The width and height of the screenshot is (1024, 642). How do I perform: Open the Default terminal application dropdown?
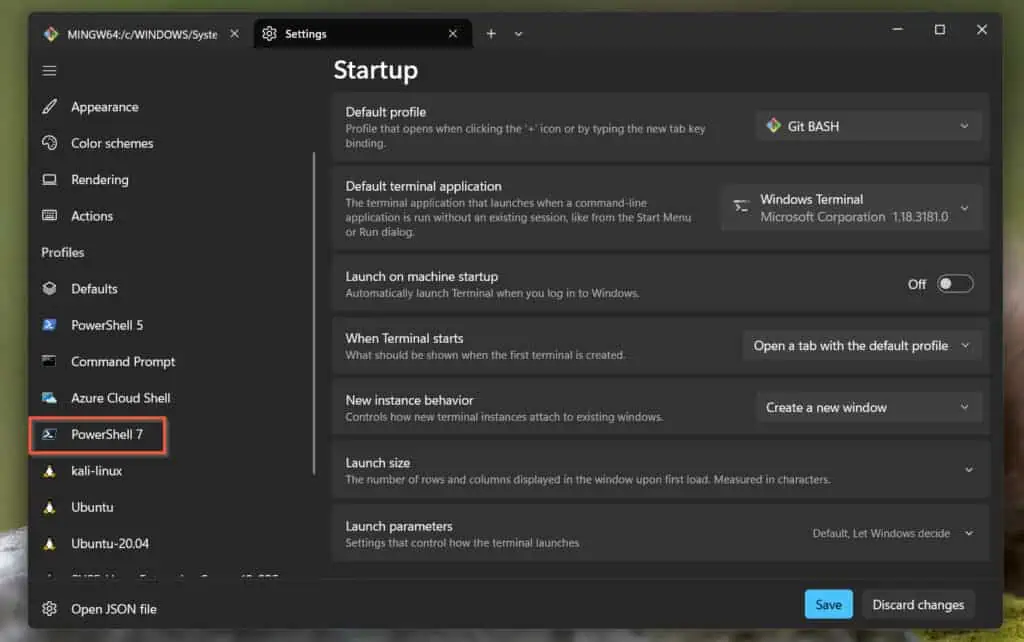(x=852, y=208)
